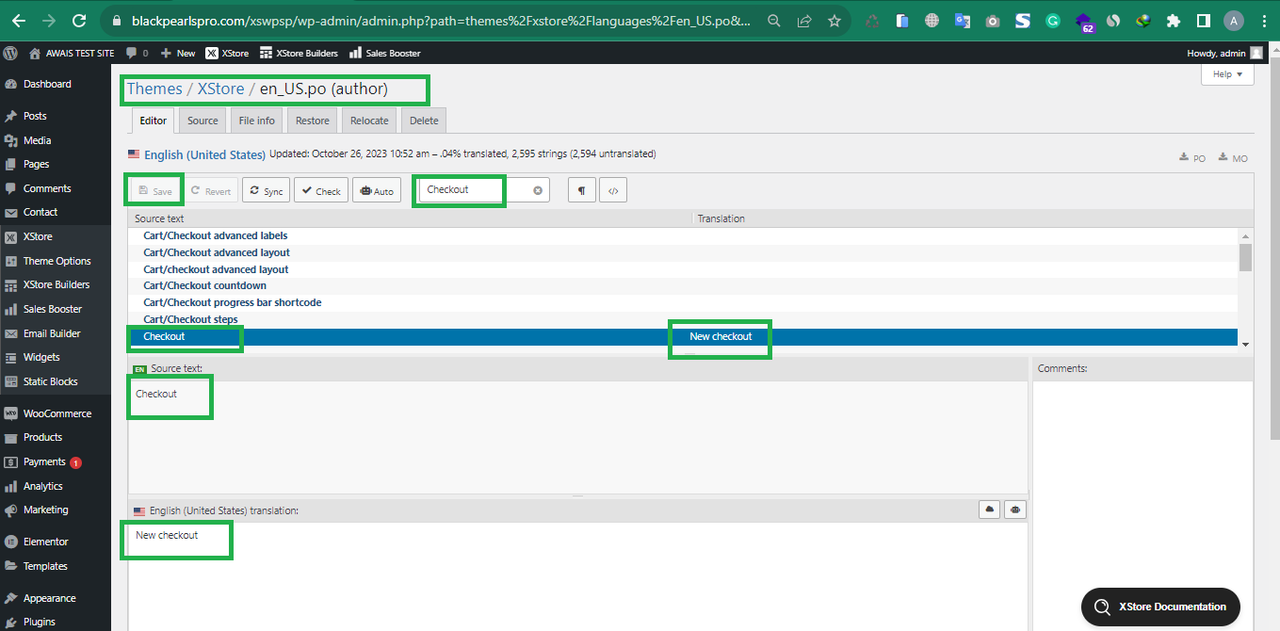Open Chrome three-dot menu

coord(1263,20)
